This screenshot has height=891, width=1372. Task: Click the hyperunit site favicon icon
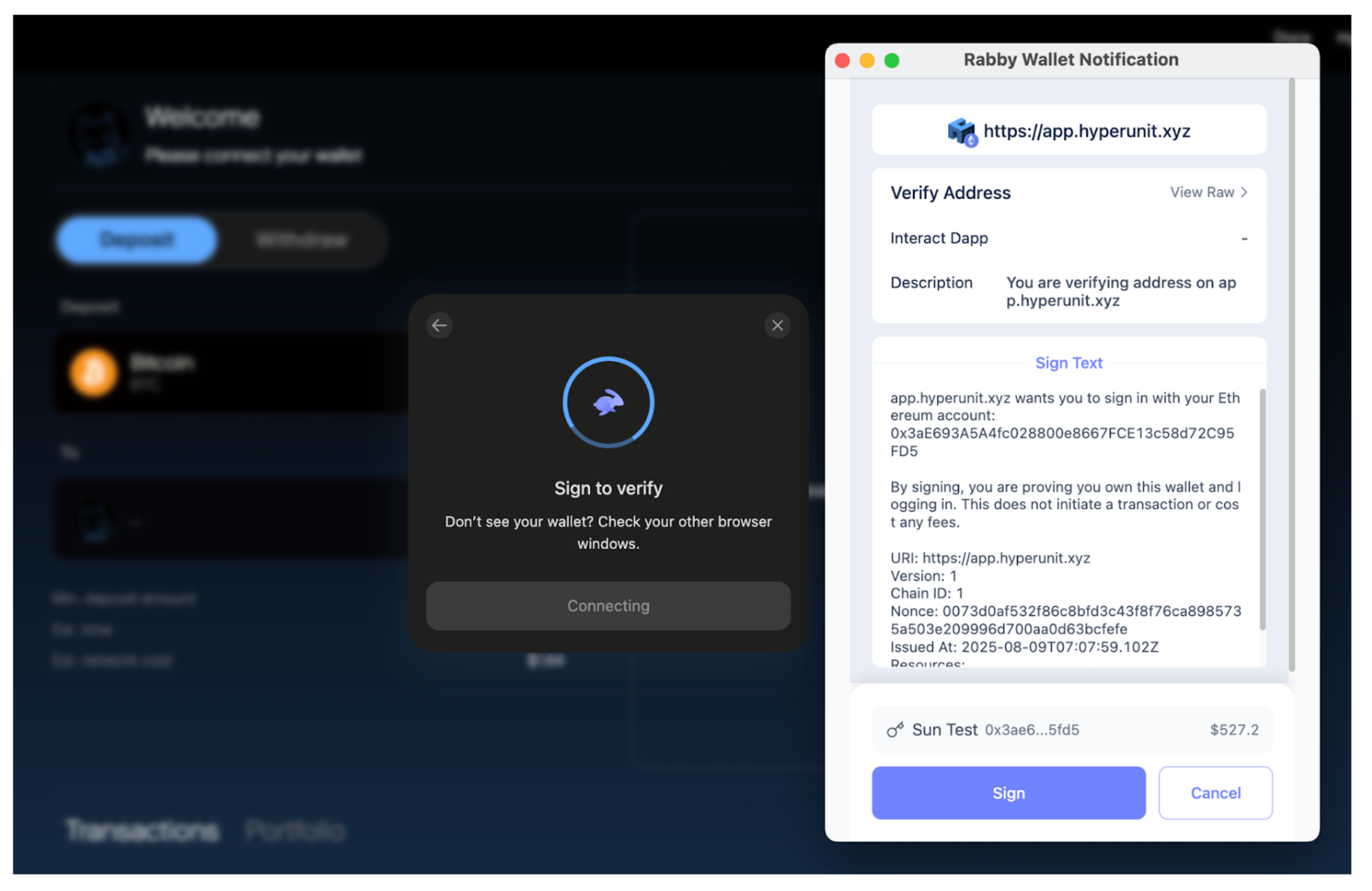[961, 131]
